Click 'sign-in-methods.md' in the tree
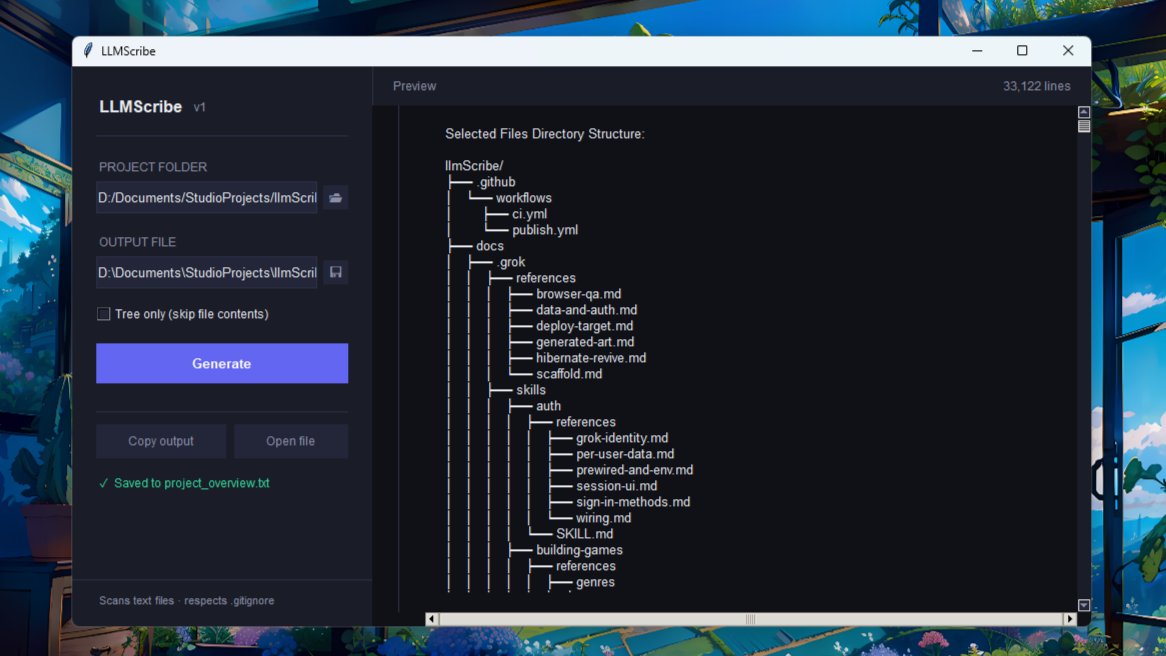 click(x=633, y=502)
